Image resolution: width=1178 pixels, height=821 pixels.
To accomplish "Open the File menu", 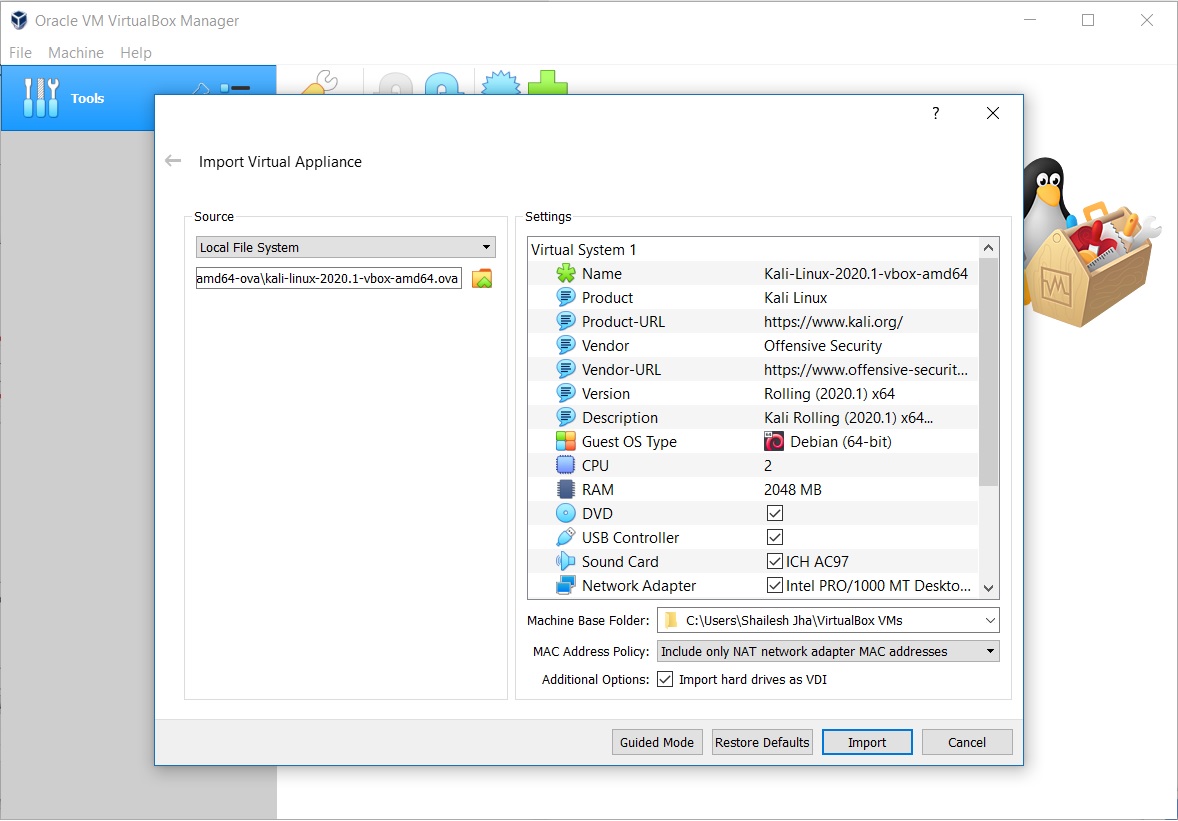I will point(20,53).
